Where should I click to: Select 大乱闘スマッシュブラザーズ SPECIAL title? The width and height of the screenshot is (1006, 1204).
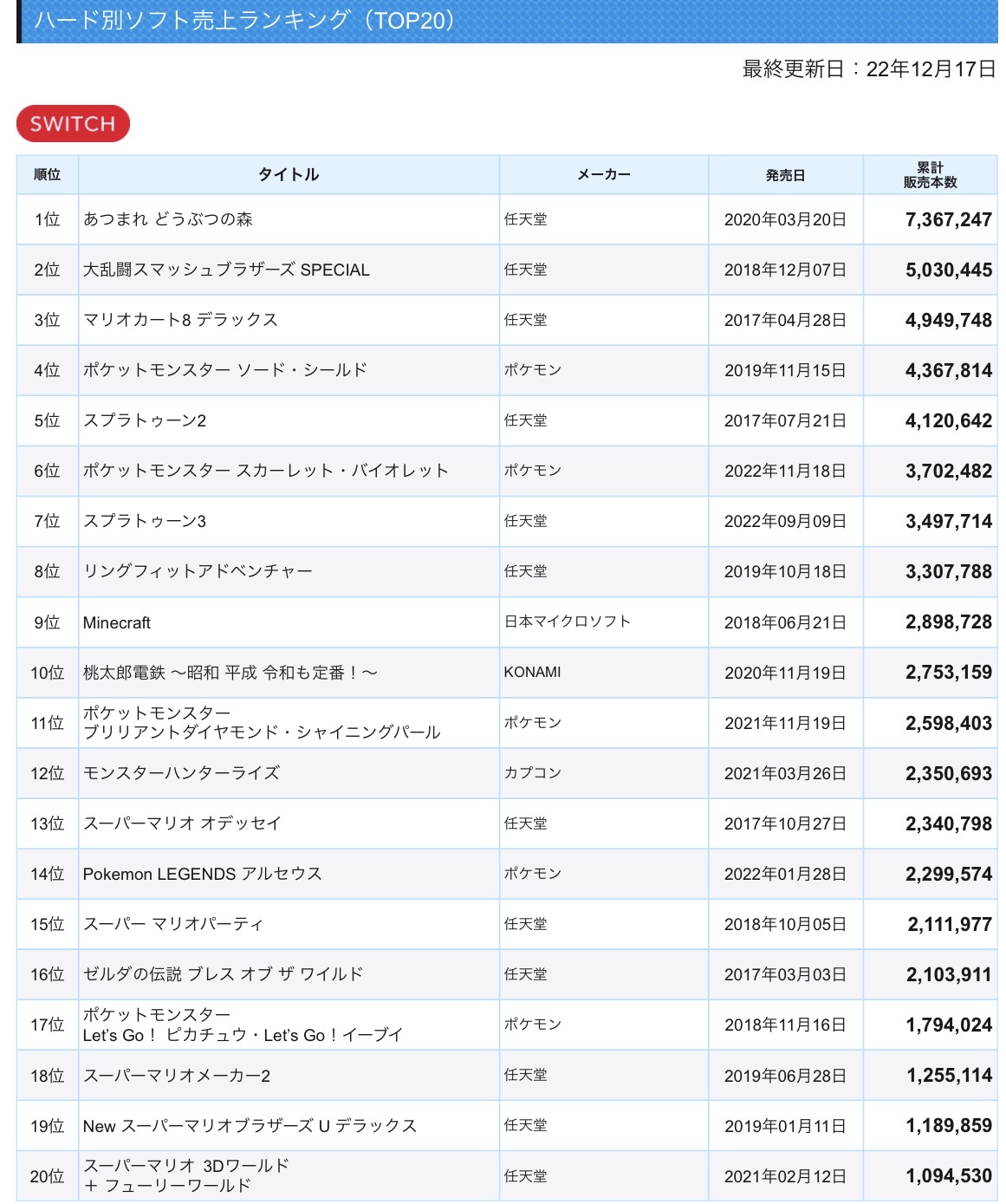pyautogui.click(x=226, y=270)
